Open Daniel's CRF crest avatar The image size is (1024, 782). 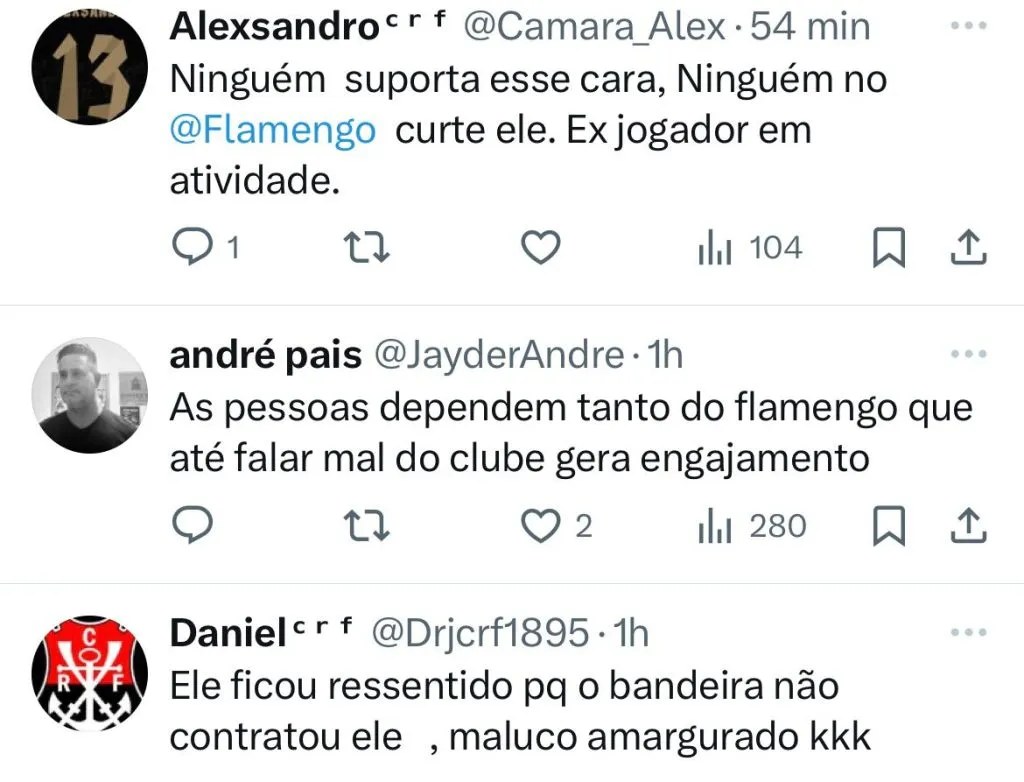coord(89,673)
